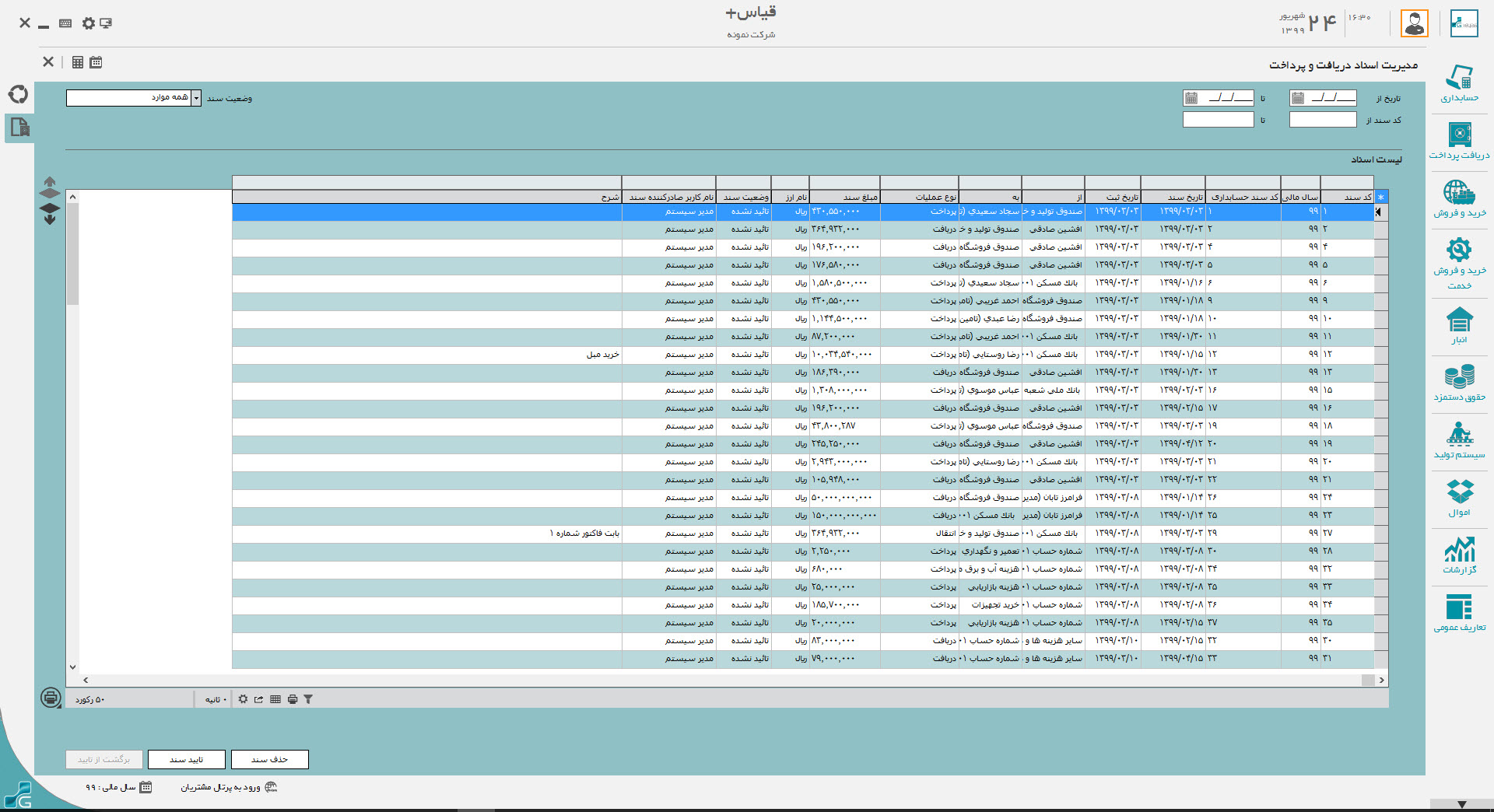Image resolution: width=1494 pixels, height=812 pixels.
Task: Select the row with بابت فاکتور شماره ۱
Action: click(803, 534)
